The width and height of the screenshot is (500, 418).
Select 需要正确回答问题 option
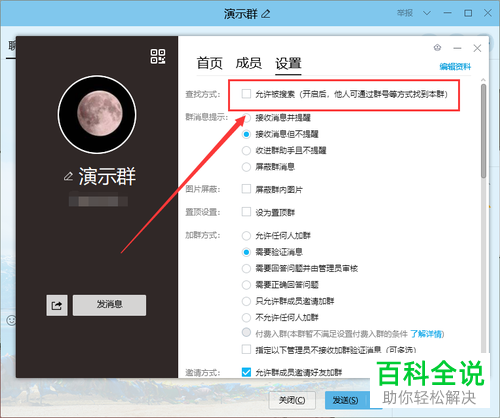pyautogui.click(x=246, y=285)
